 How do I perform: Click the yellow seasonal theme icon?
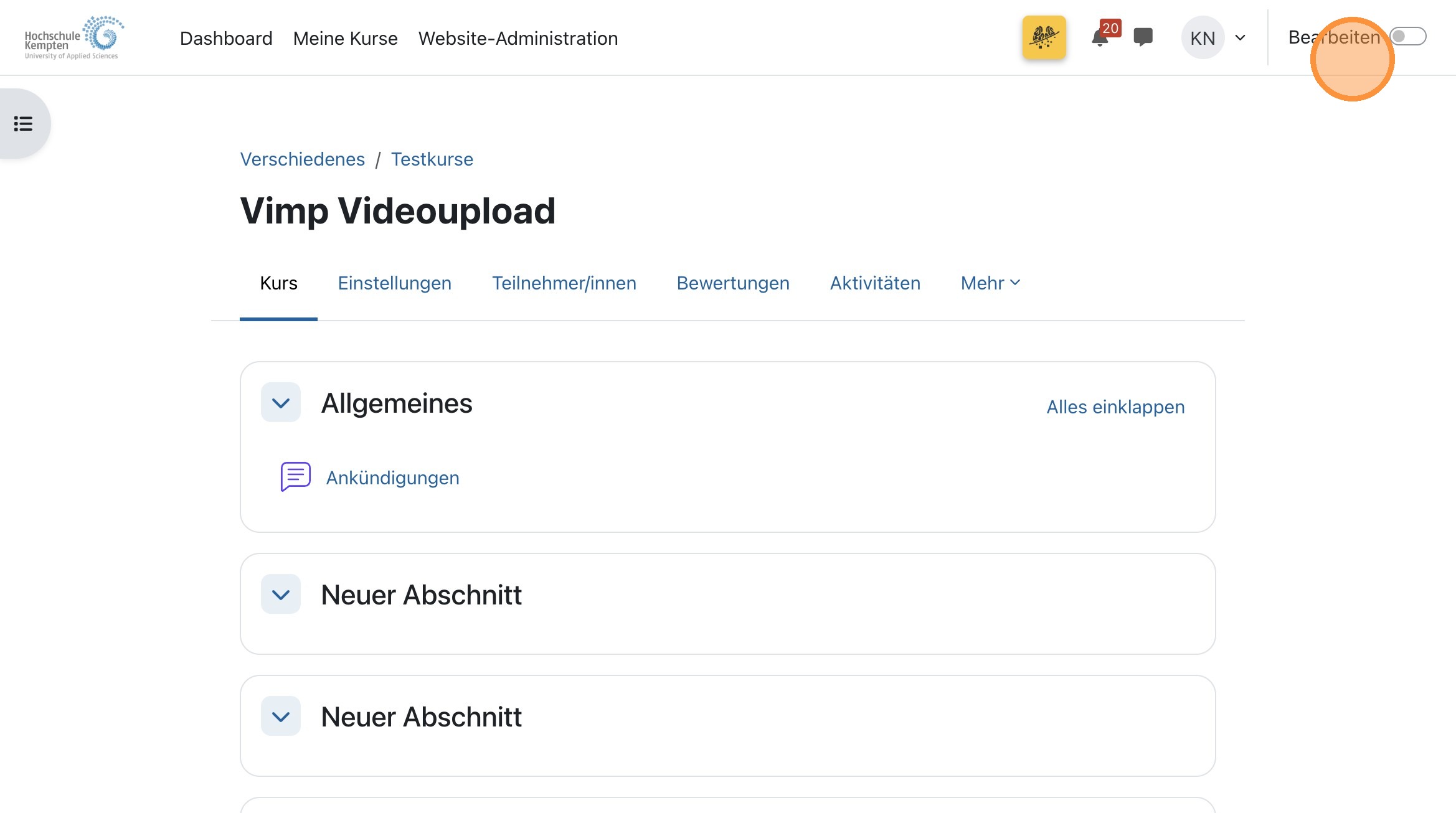click(1044, 37)
